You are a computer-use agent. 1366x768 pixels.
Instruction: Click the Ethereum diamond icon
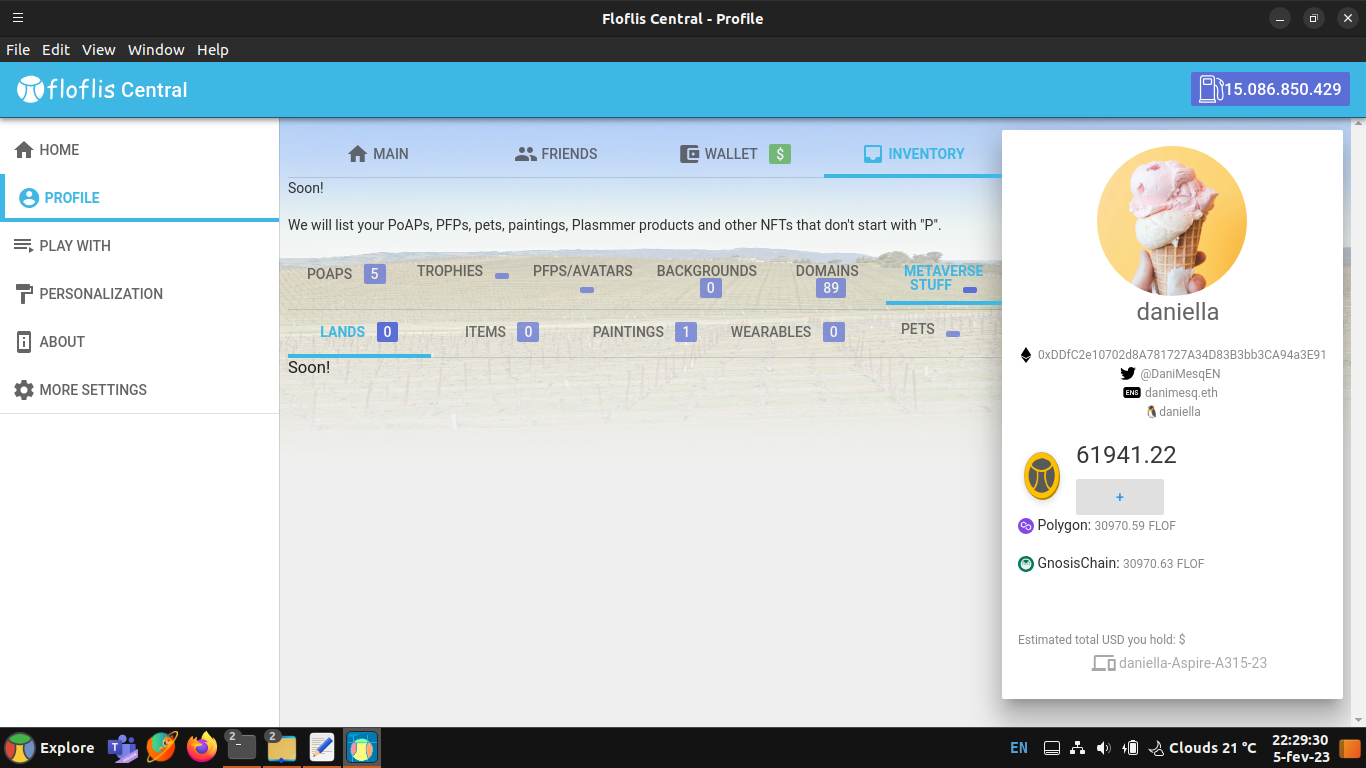1025,355
